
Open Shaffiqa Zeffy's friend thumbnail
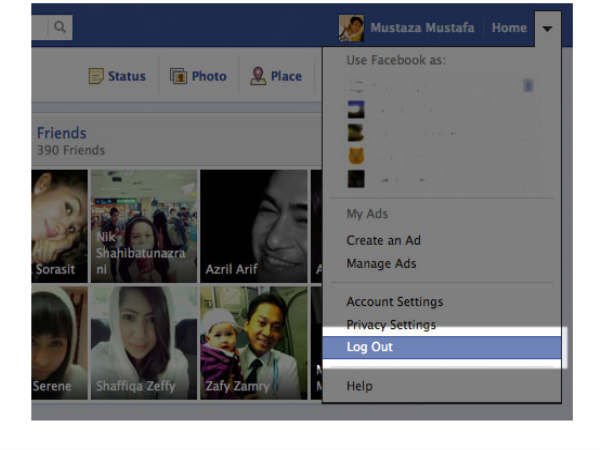(144, 343)
